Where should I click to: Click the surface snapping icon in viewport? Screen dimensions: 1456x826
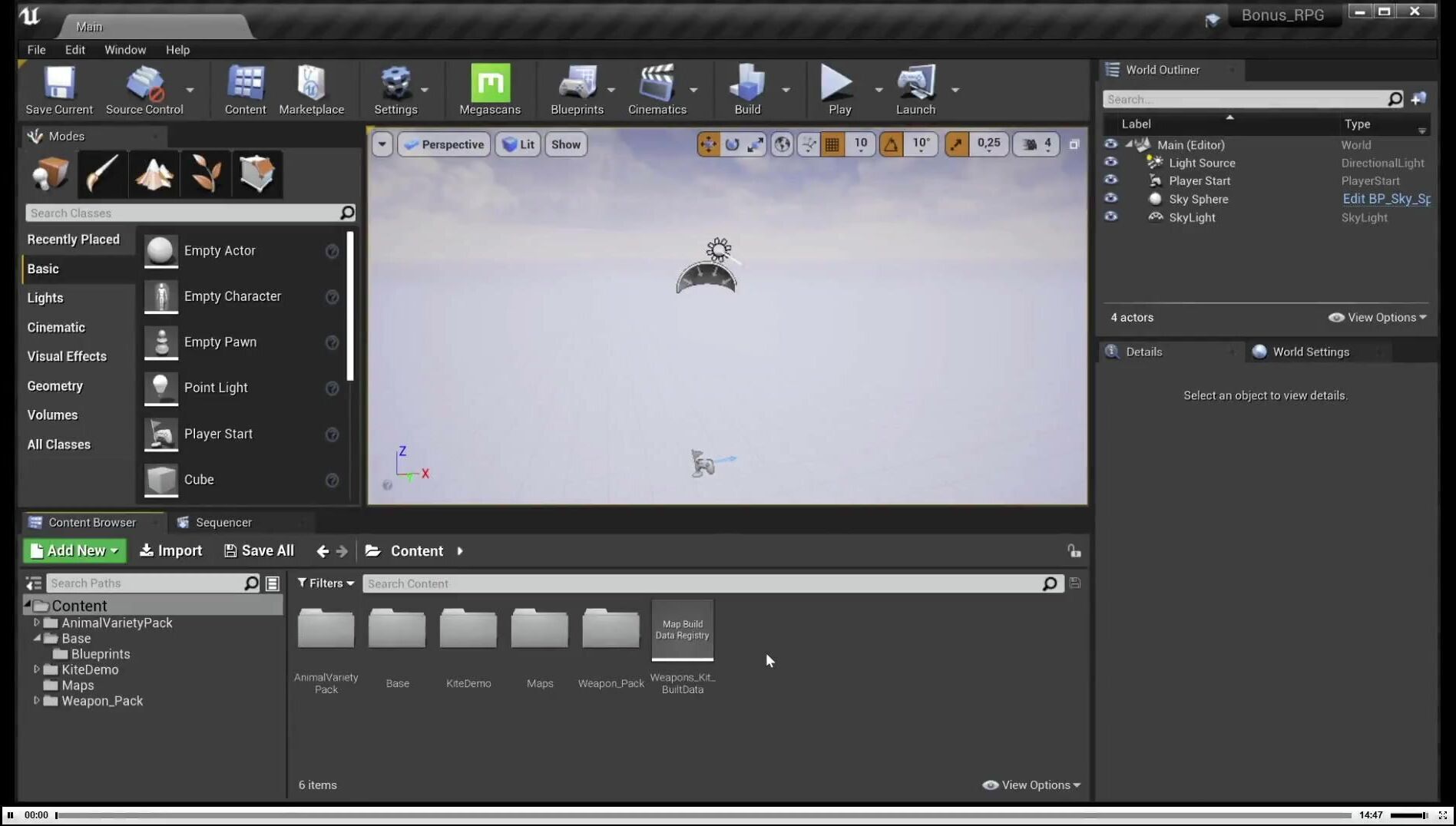[x=808, y=144]
